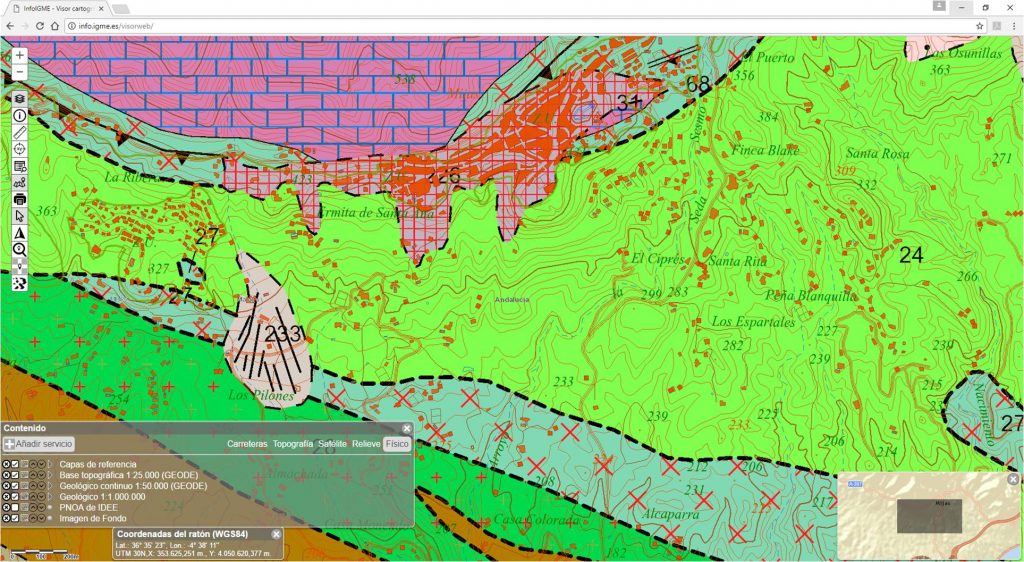Remove the Base topográfica 1:25.000 layer
Screen dimensions: 1024x562
(7, 475)
